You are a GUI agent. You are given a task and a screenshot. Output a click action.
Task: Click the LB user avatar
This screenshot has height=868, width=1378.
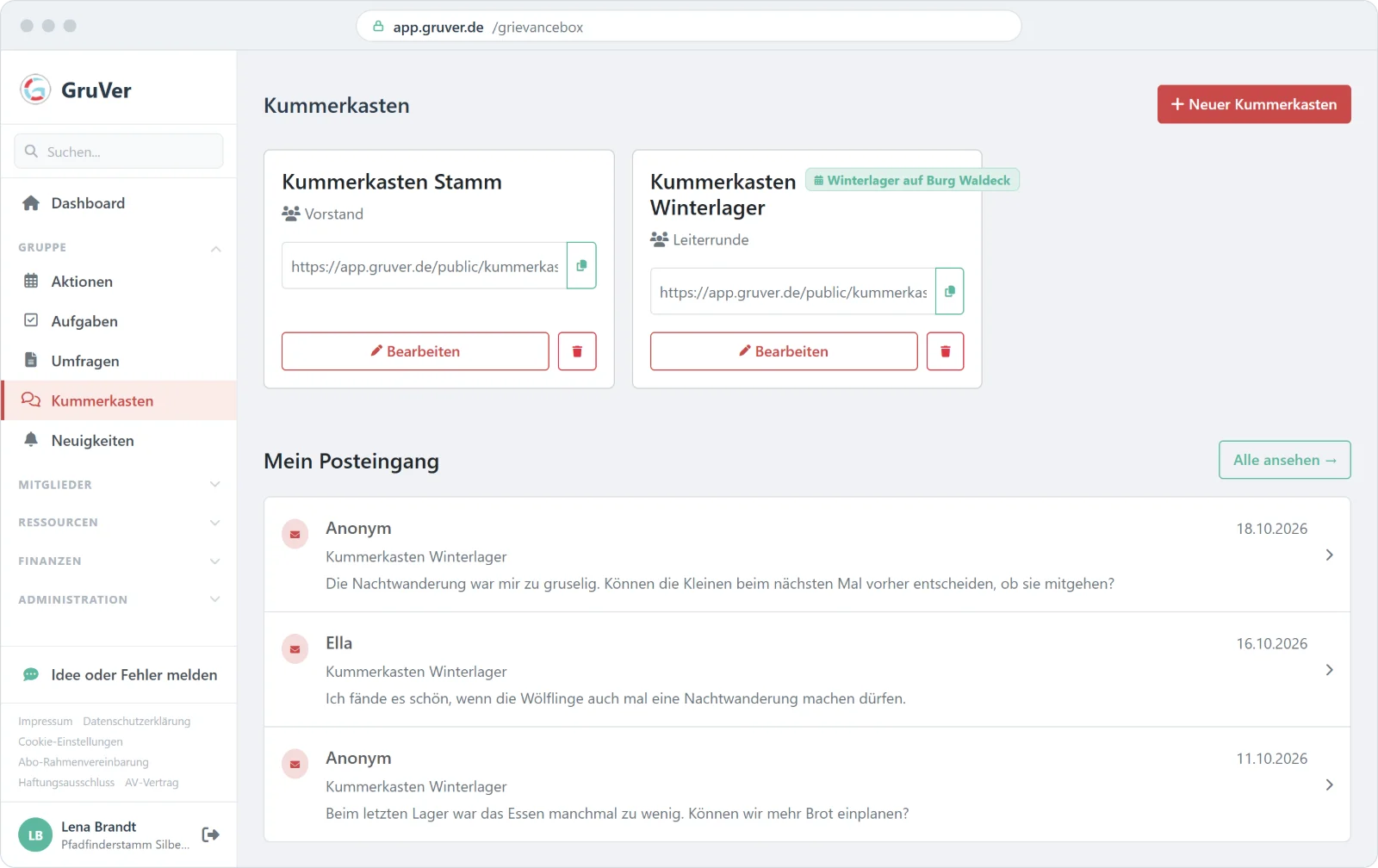(x=35, y=835)
